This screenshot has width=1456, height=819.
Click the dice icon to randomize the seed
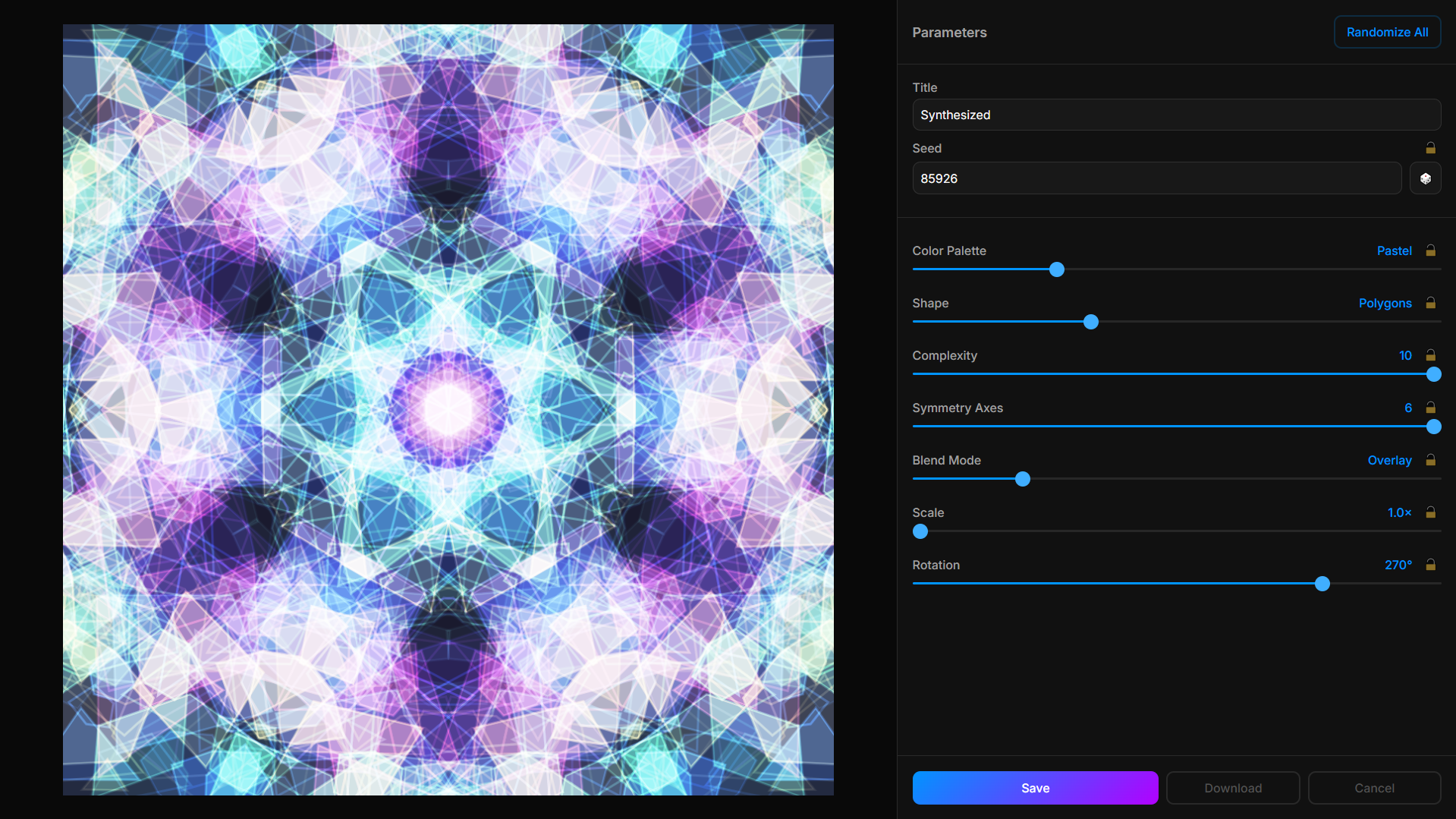pos(1425,178)
